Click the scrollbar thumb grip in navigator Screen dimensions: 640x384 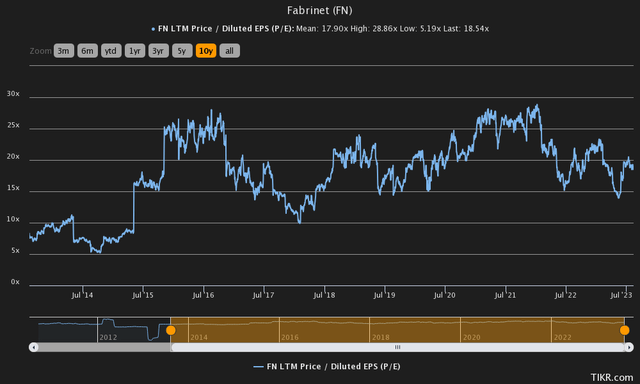398,347
